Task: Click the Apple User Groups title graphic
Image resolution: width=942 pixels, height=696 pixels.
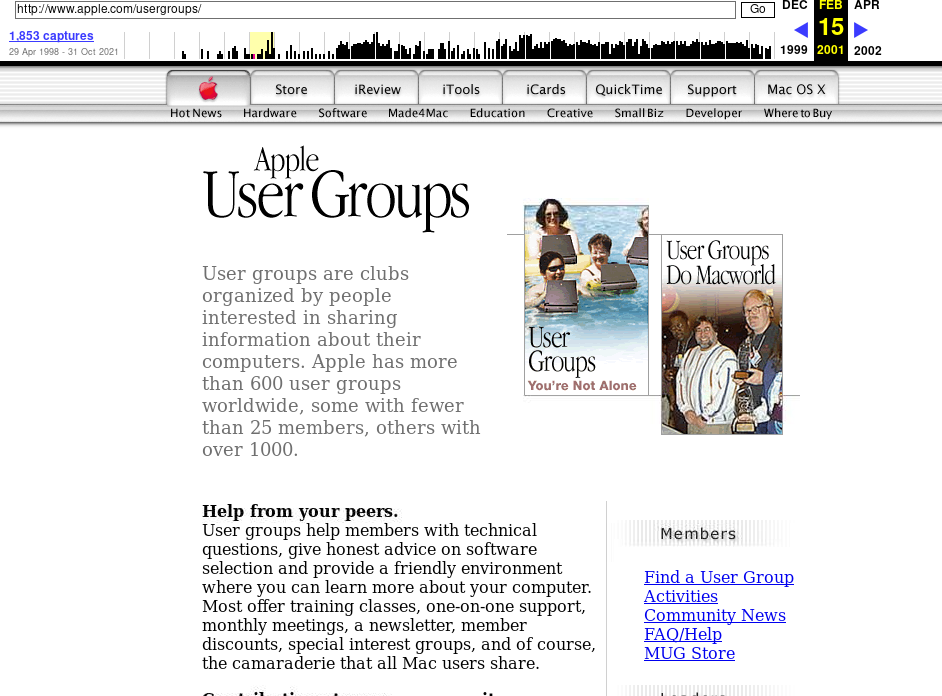Action: pos(336,188)
